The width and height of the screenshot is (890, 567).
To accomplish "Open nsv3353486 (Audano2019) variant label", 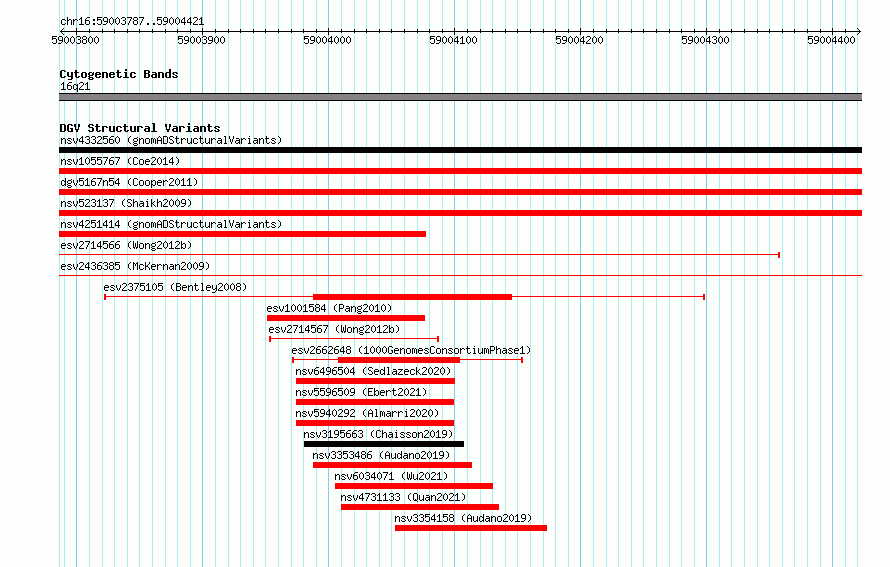I will [x=381, y=455].
